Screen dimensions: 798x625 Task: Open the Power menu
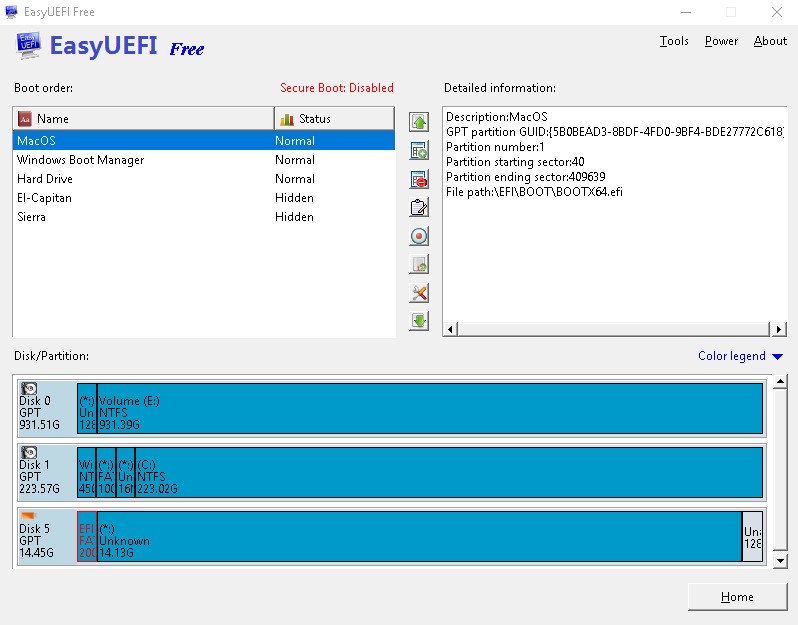coord(721,41)
